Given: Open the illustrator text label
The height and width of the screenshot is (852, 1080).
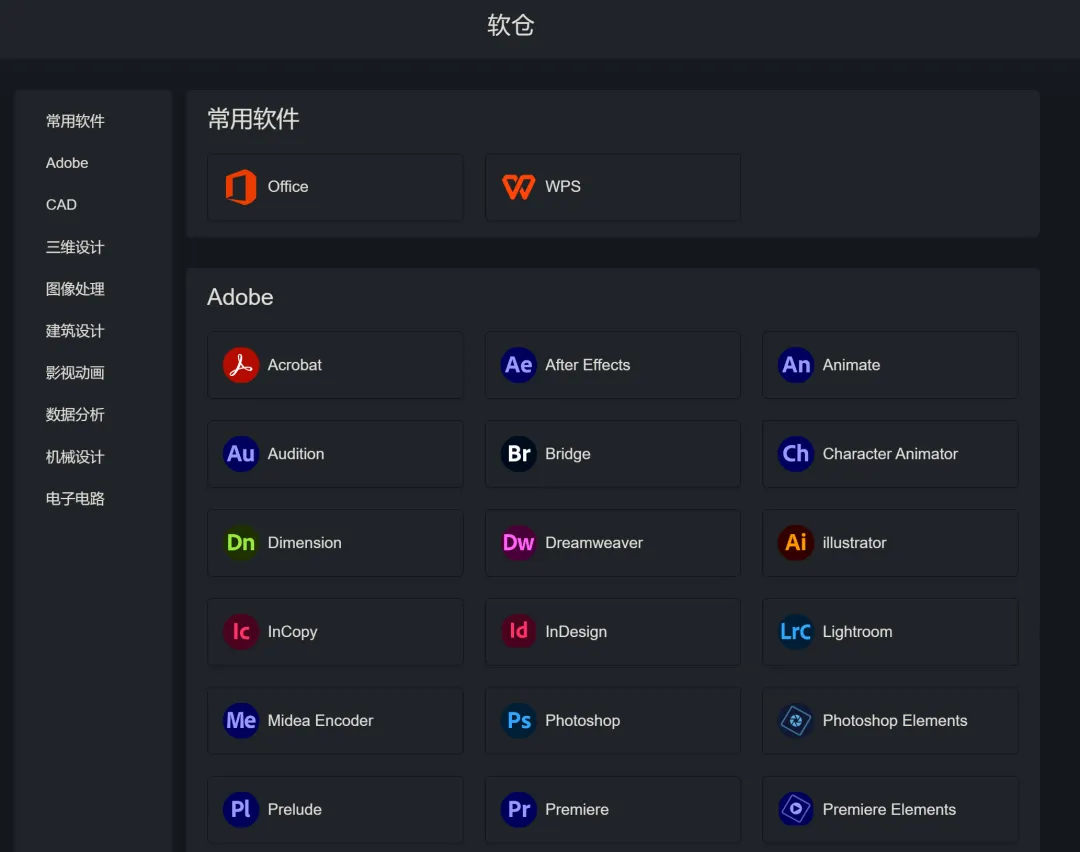Looking at the screenshot, I should (x=854, y=543).
